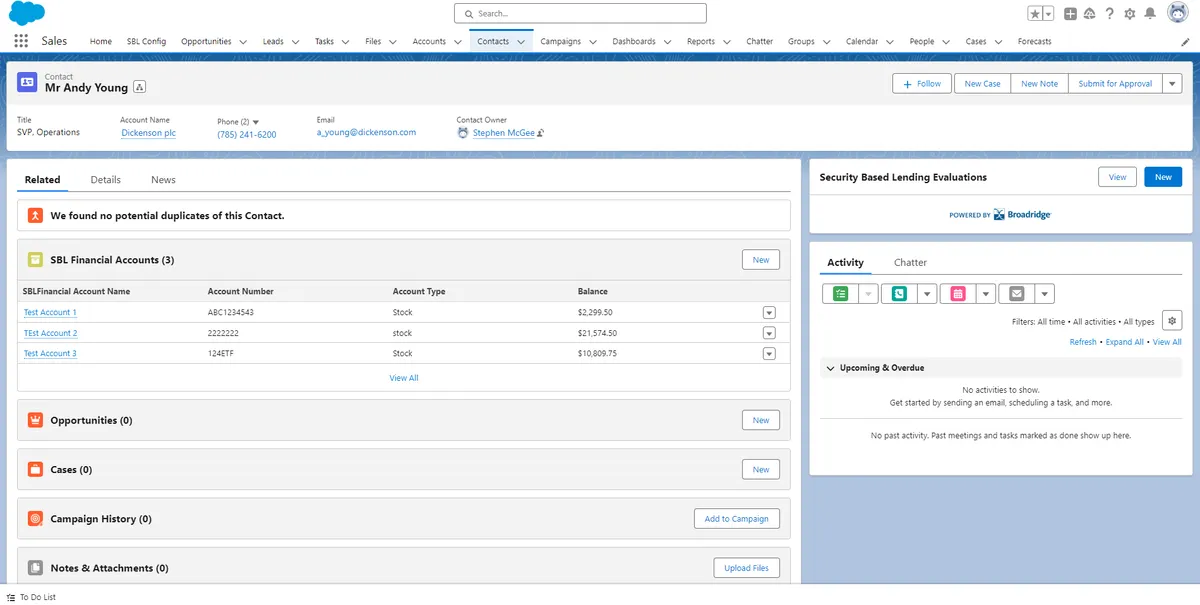The width and height of the screenshot is (1200, 605).
Task: Expand the Phone (2) dropdown arrow
Action: tap(256, 122)
